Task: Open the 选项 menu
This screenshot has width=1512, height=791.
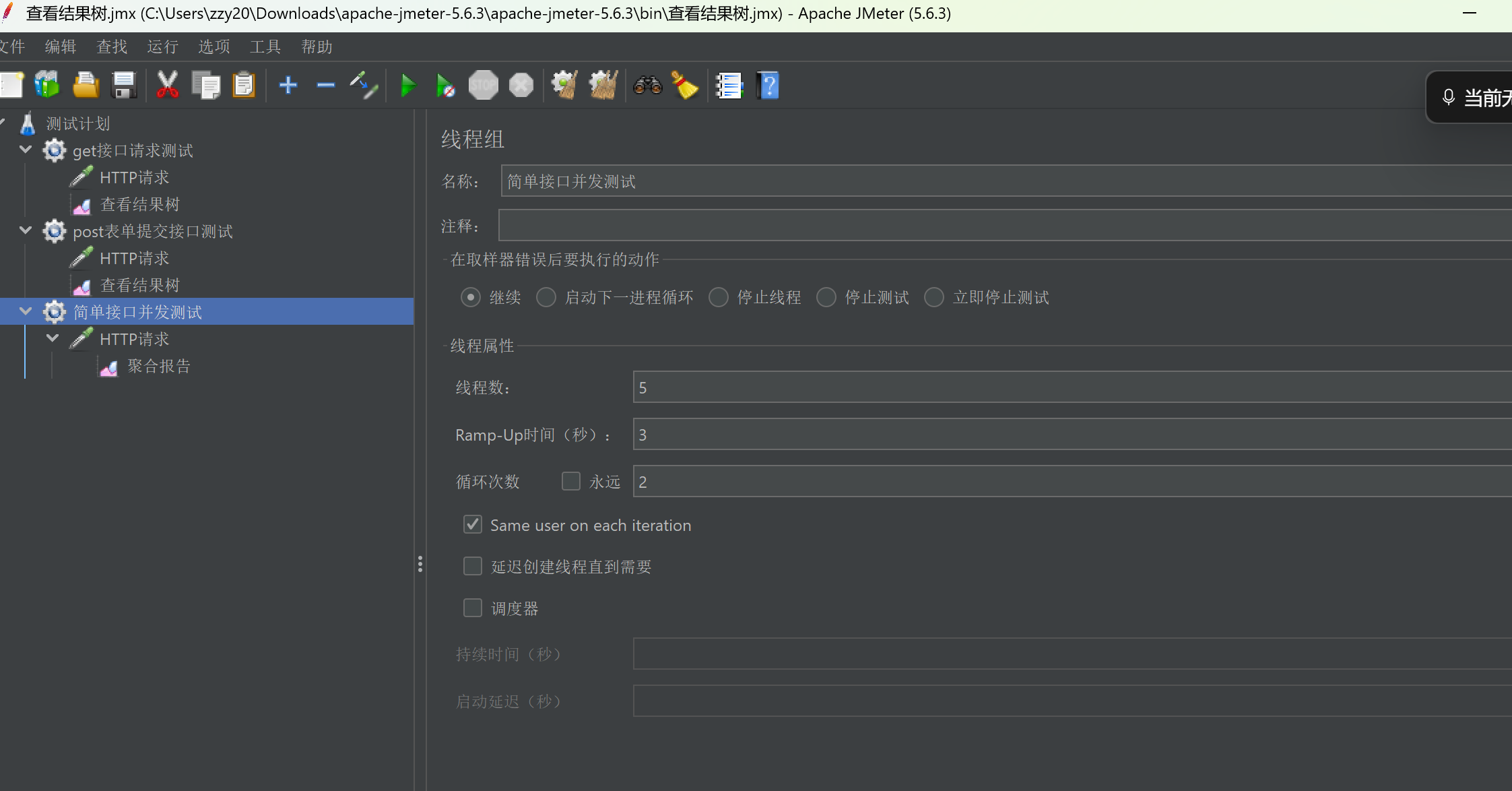Action: [213, 46]
